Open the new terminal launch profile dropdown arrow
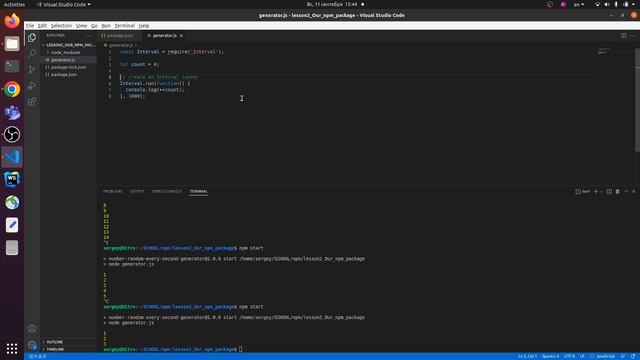640x360 pixels. click(x=601, y=191)
